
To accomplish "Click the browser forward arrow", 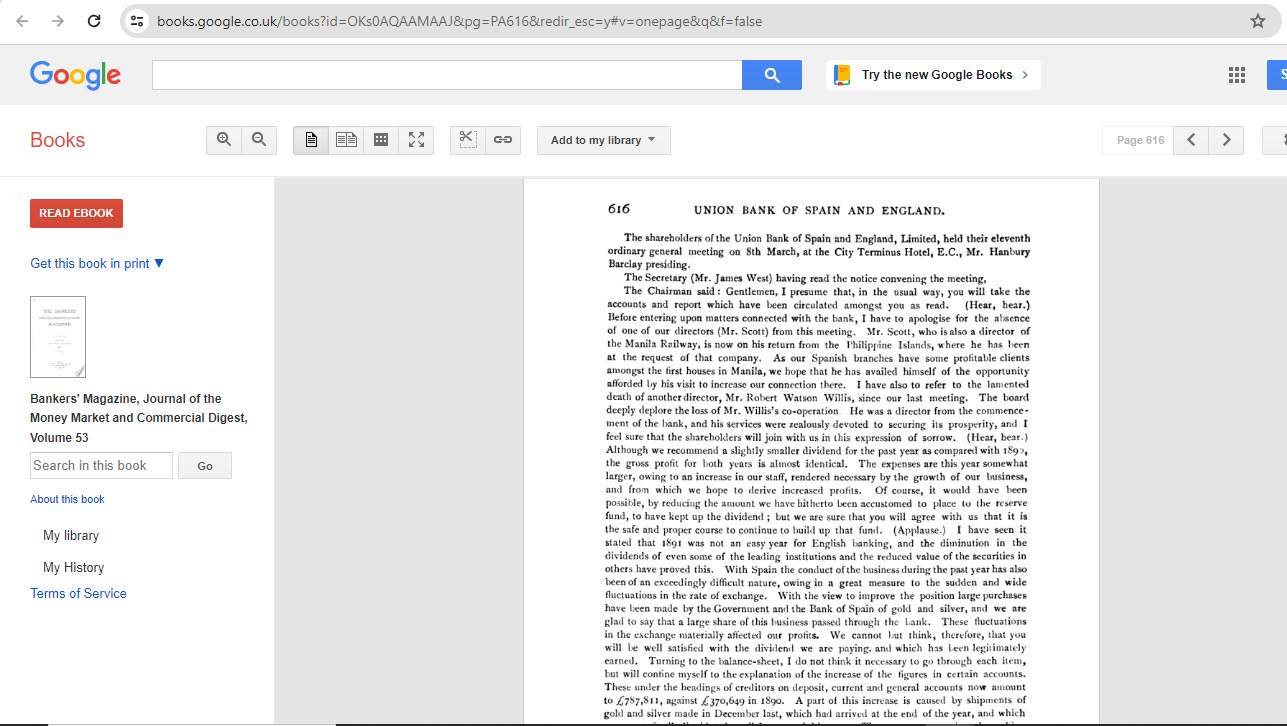I will click(58, 21).
